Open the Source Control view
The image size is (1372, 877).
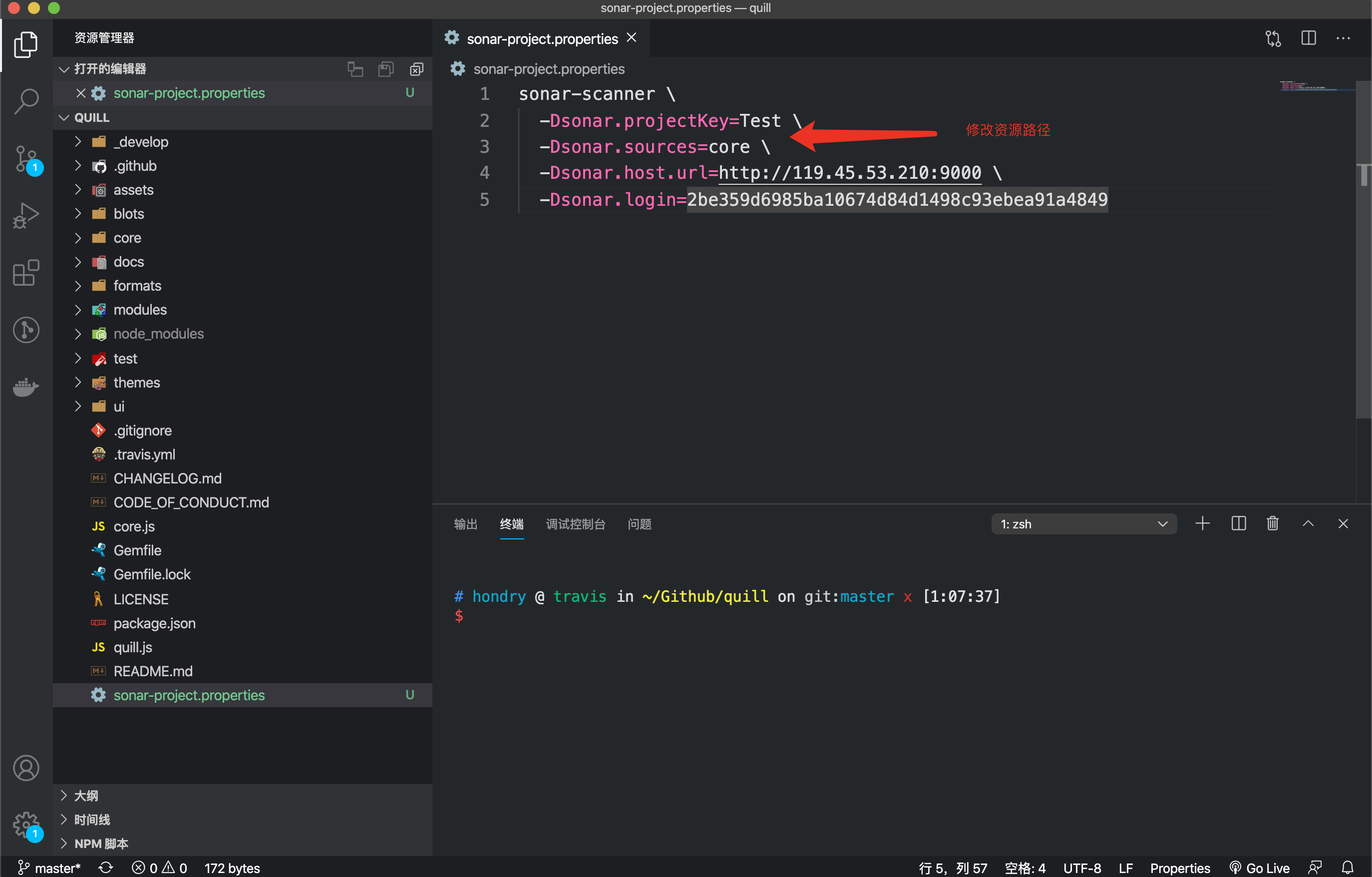tap(25, 159)
